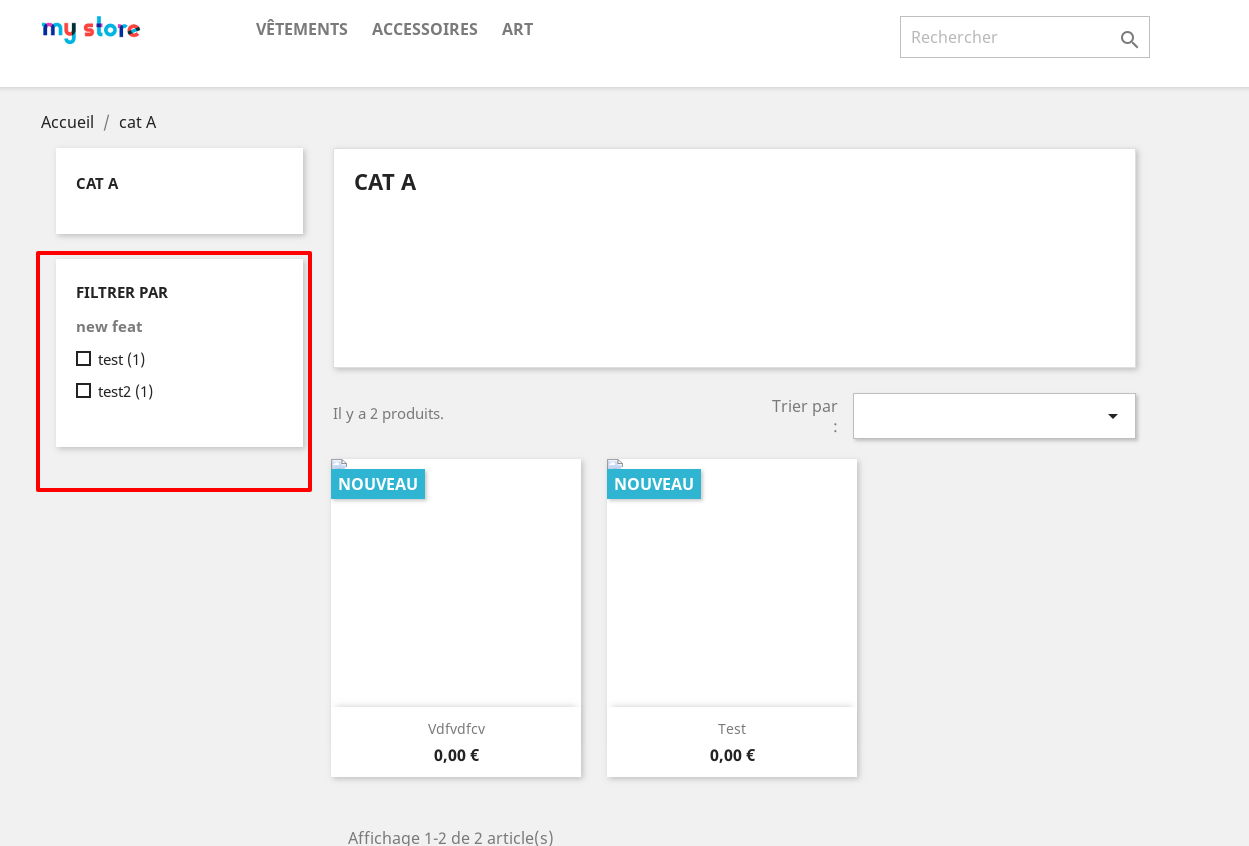Viewport: 1249px width, 846px height.
Task: Click the cat A breadcrumb
Action: pos(137,122)
